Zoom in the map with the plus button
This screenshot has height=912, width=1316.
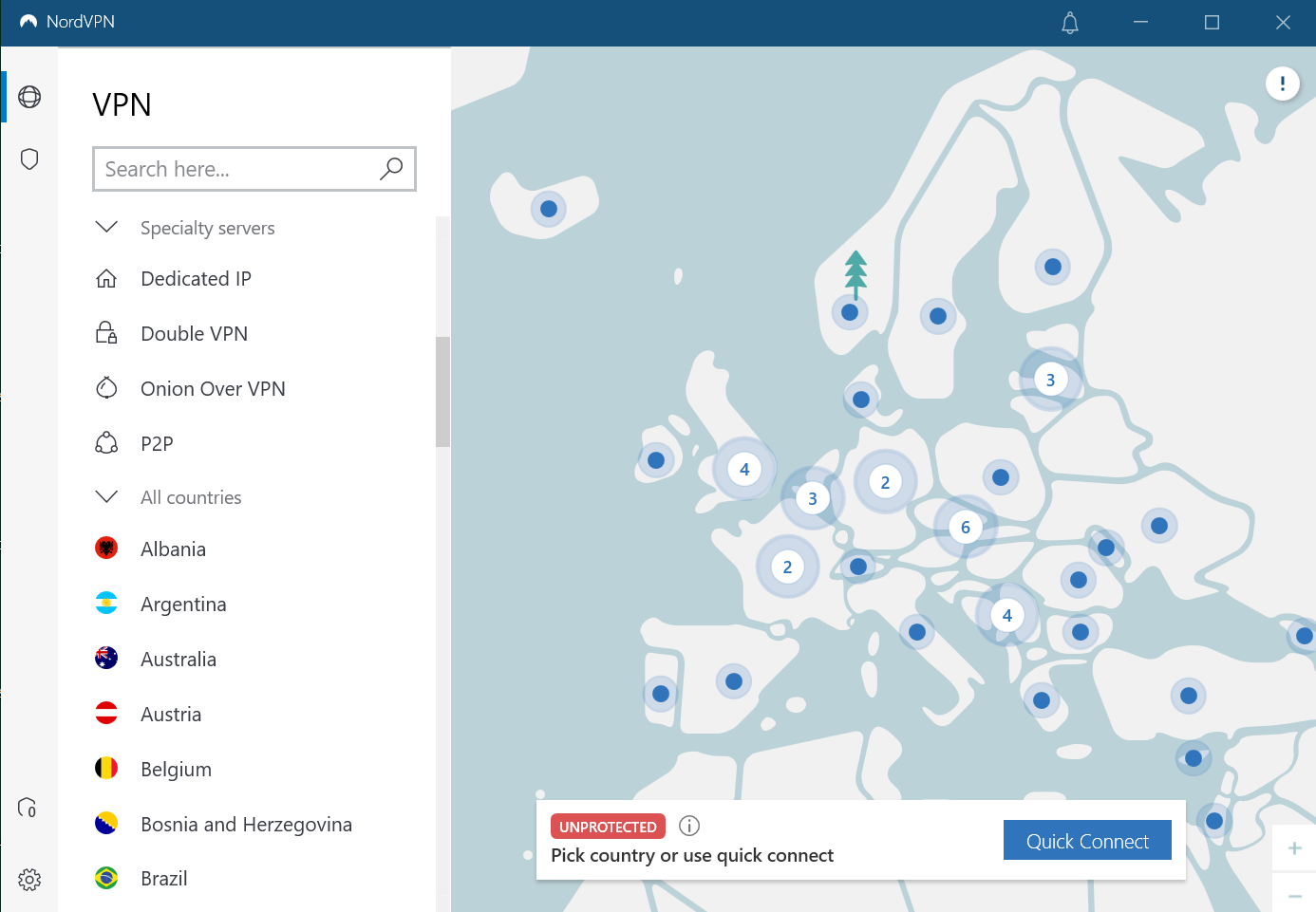click(x=1294, y=847)
